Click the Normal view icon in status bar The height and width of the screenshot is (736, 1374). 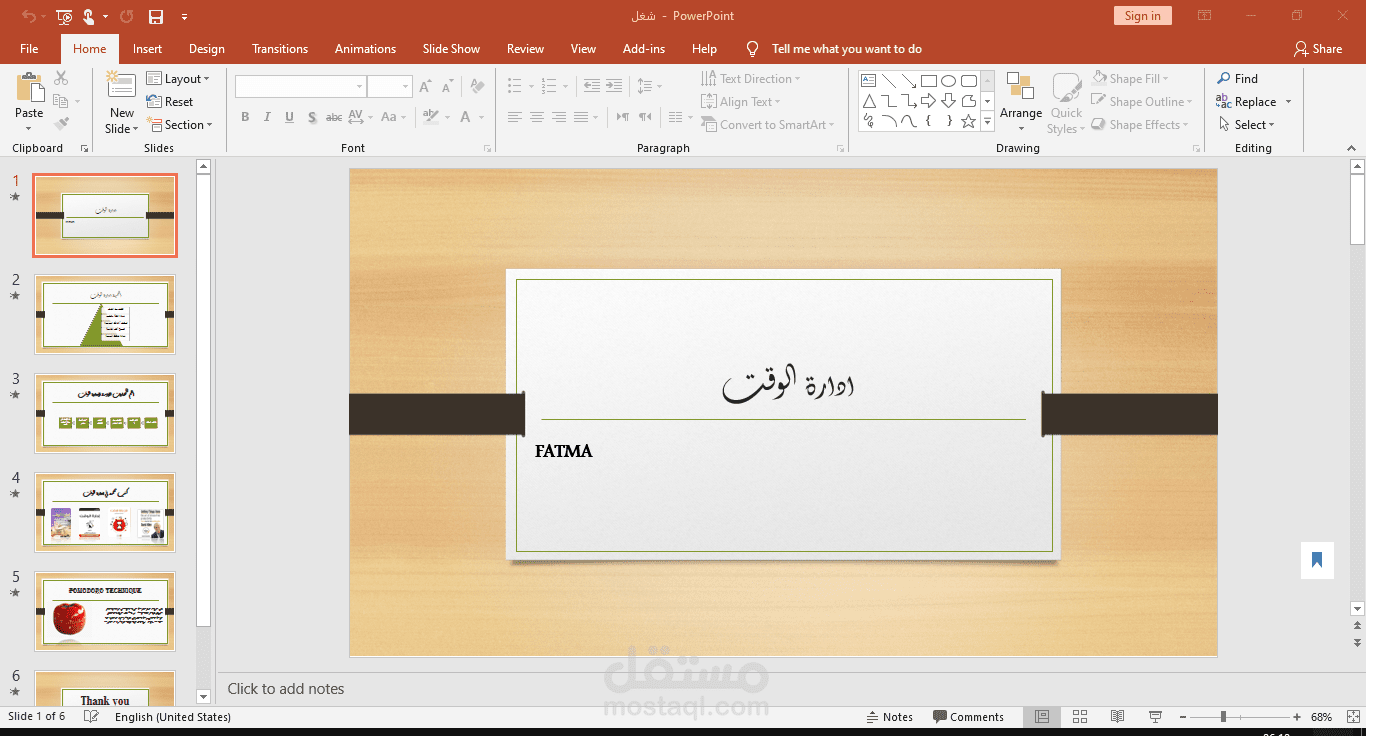tap(1042, 717)
